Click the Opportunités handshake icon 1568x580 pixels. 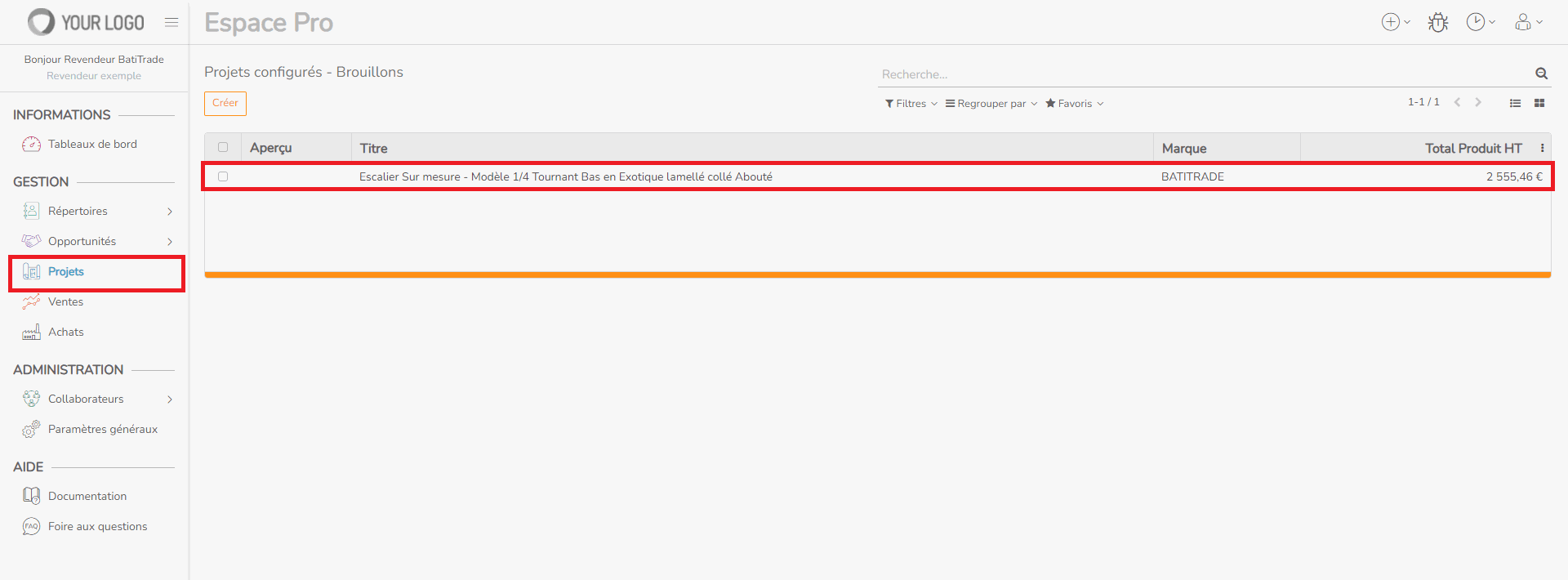pos(31,241)
